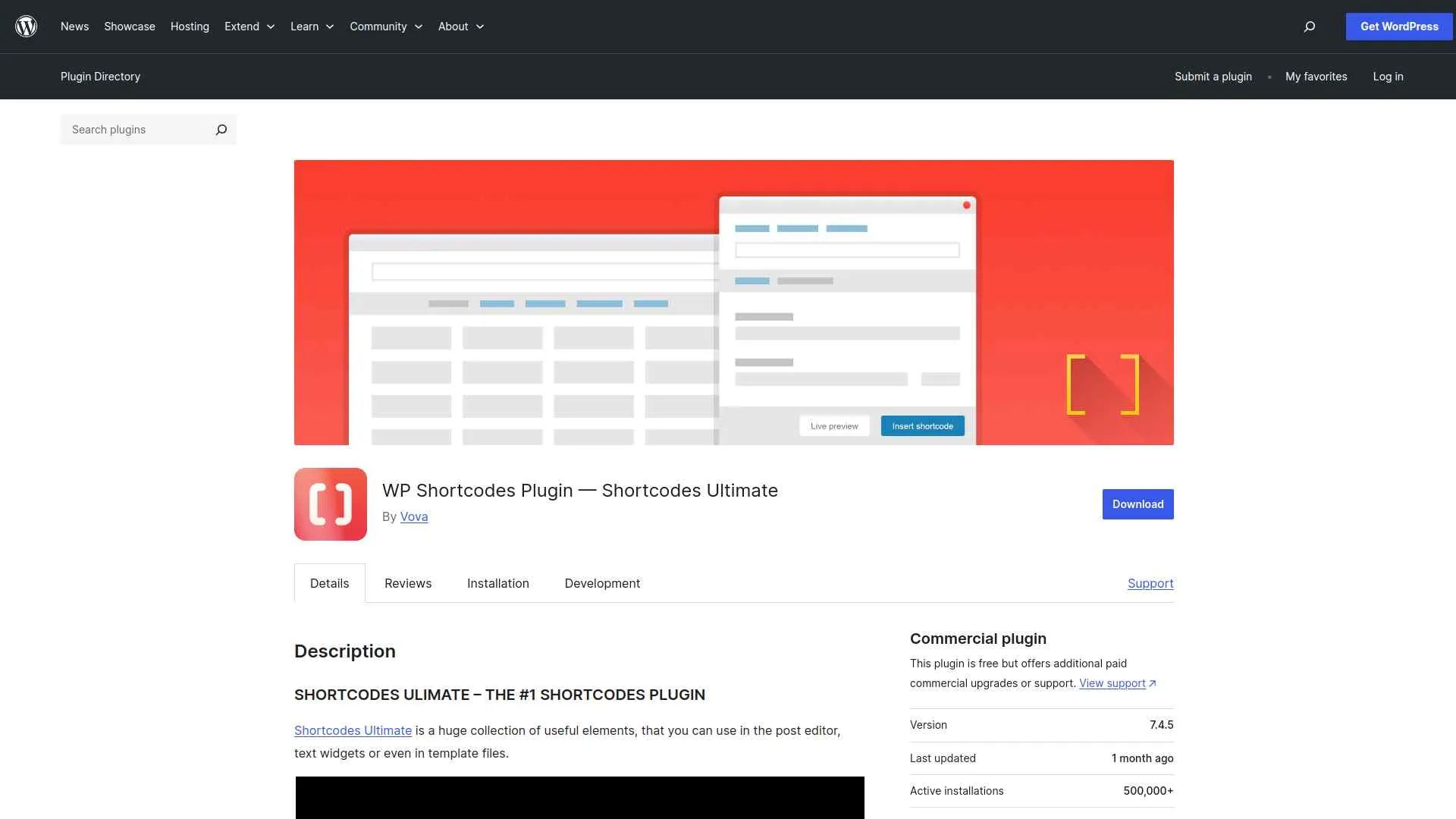
Task: Click the search icon inside the plugins search field
Action: [221, 129]
